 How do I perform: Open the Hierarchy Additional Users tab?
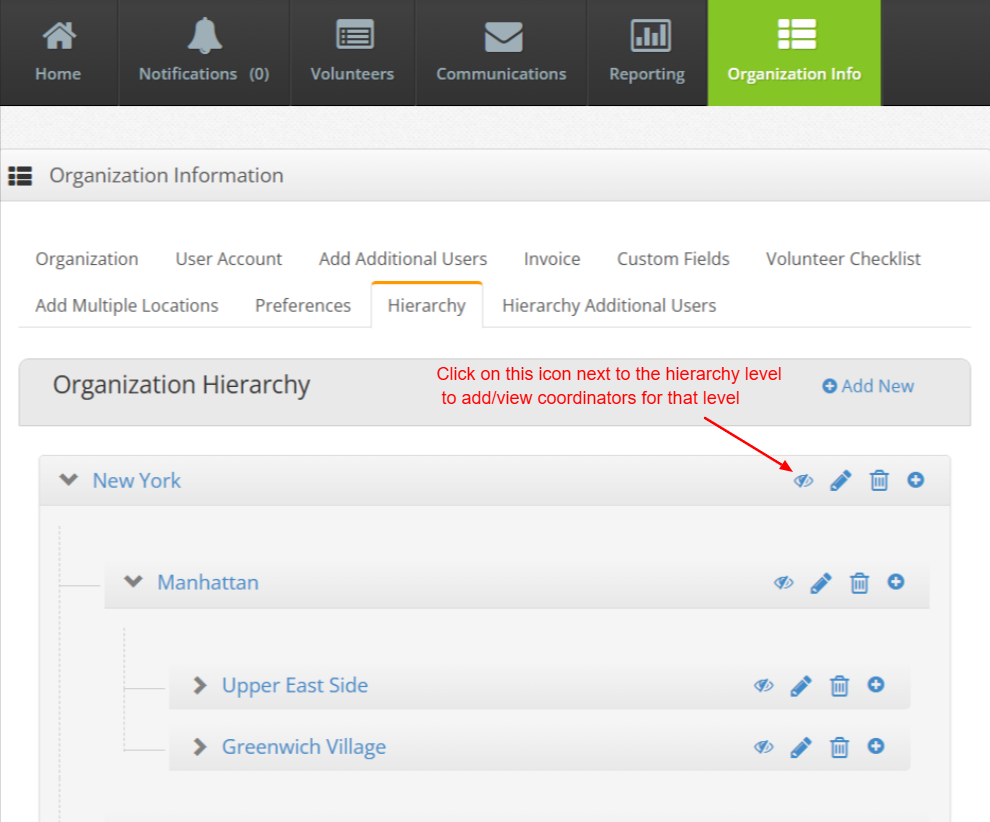(x=609, y=305)
